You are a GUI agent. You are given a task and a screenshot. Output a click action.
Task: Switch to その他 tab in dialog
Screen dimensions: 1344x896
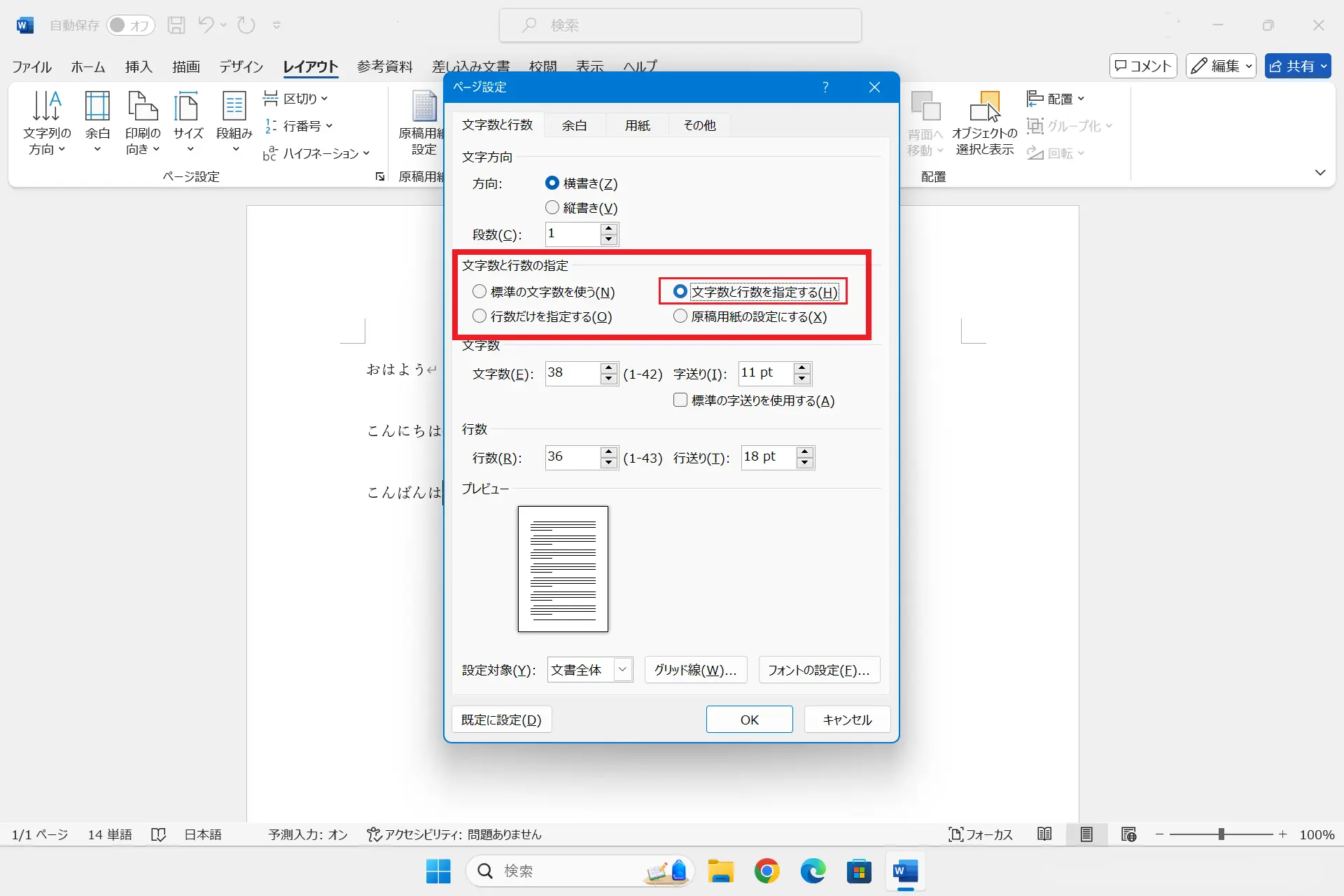699,125
